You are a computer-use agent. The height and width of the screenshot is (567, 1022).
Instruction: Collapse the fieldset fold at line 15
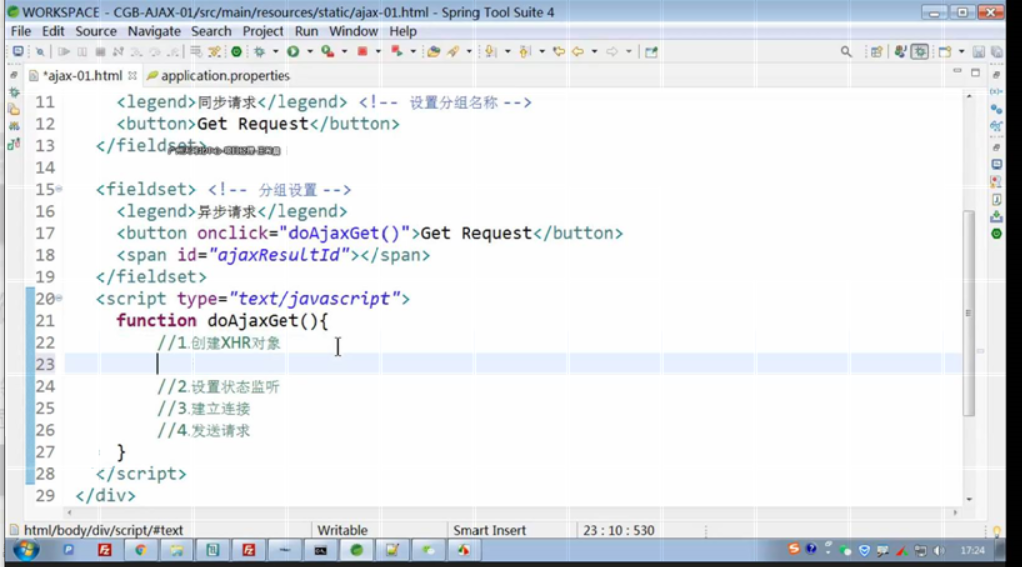(x=59, y=189)
